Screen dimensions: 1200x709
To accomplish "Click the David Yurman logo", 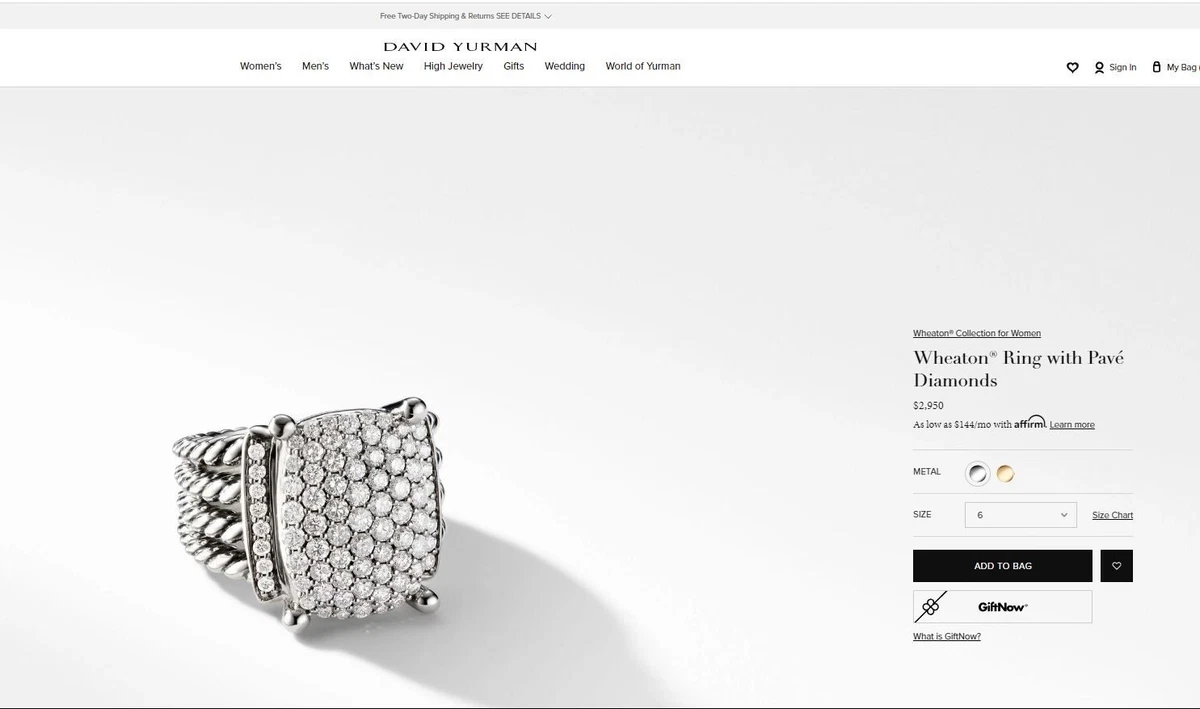I will coord(460,46).
